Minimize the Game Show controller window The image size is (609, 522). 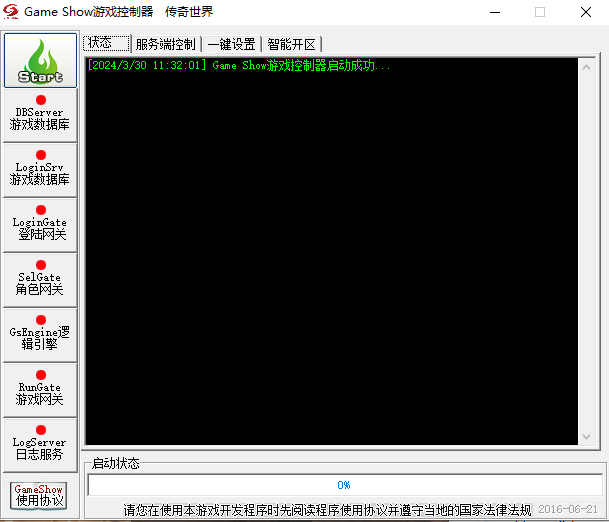click(495, 12)
